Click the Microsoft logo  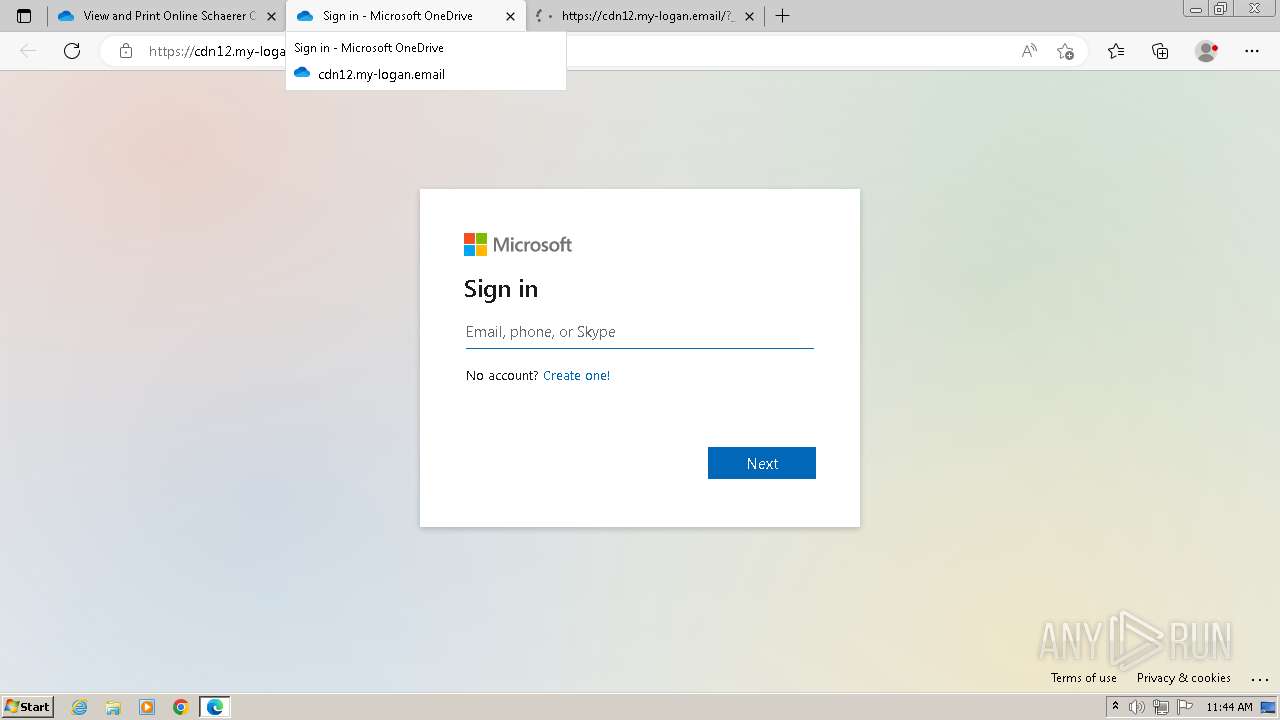pos(518,245)
